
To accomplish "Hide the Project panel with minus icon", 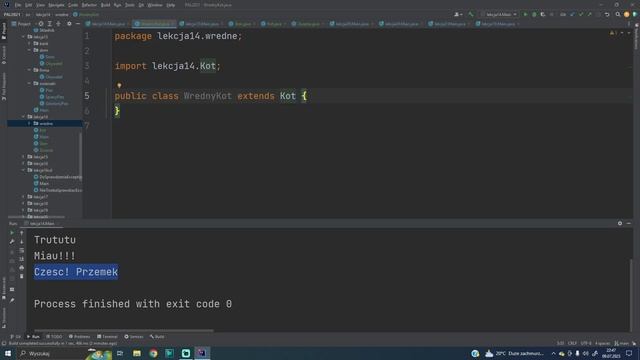I will coord(78,24).
